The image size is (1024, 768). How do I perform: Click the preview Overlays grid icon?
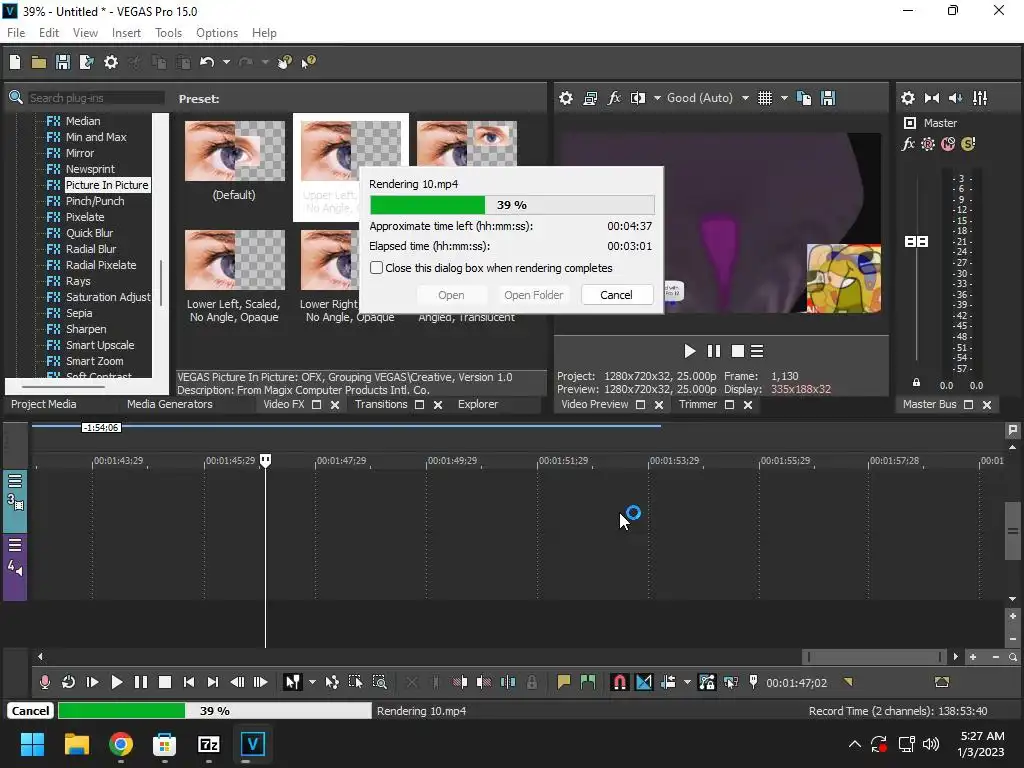pyautogui.click(x=765, y=98)
